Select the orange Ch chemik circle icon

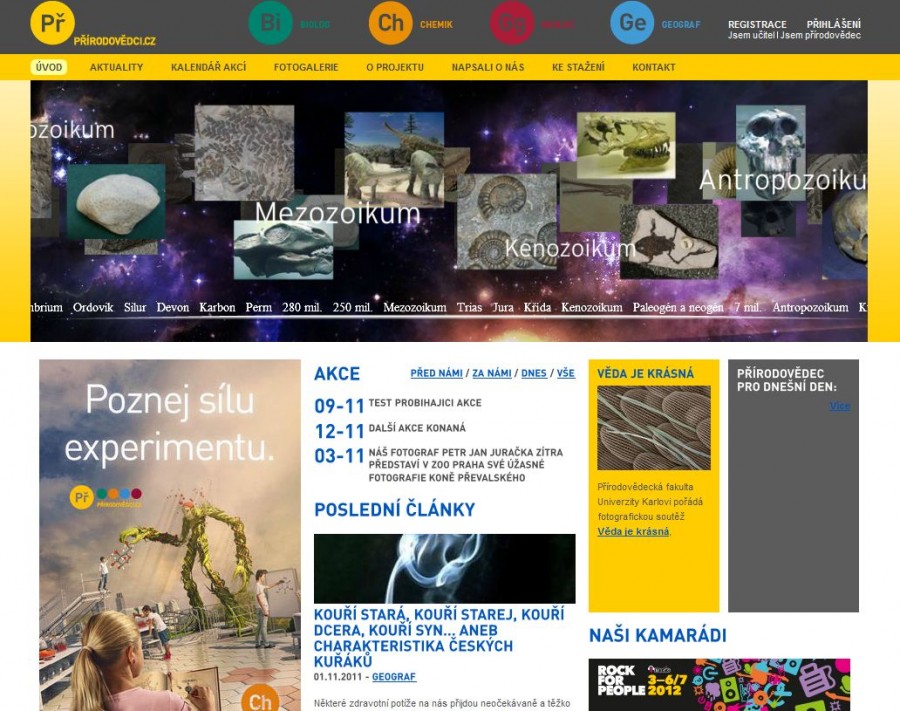(391, 23)
